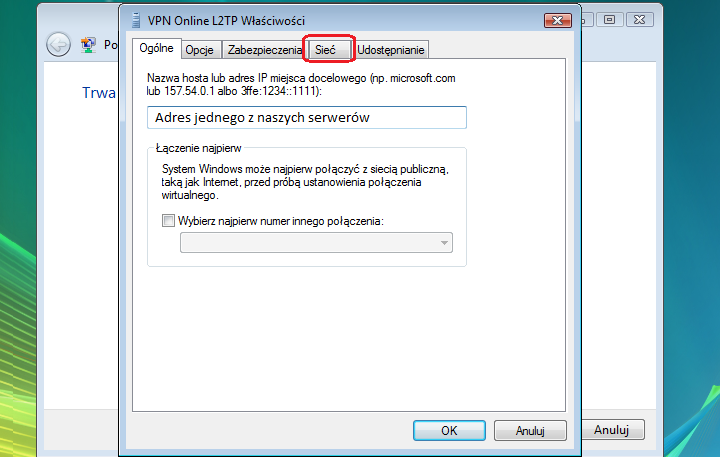Click the 'Łączenie najpierw' group label
Viewport: 720px width, 457px height.
198,148
